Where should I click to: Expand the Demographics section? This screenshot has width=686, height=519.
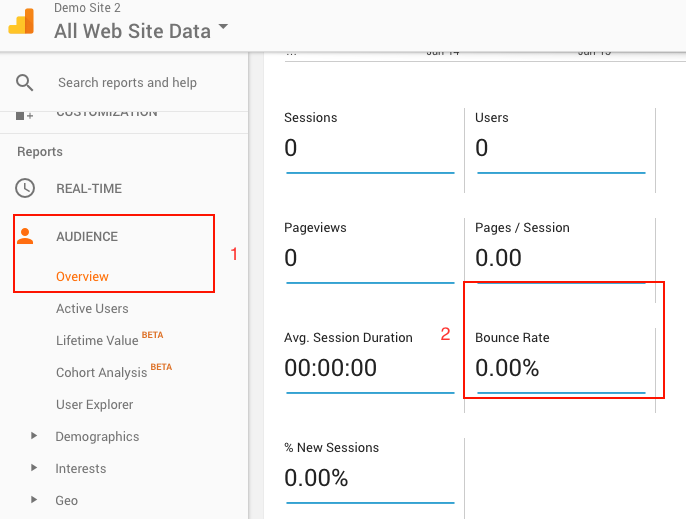click(x=97, y=437)
